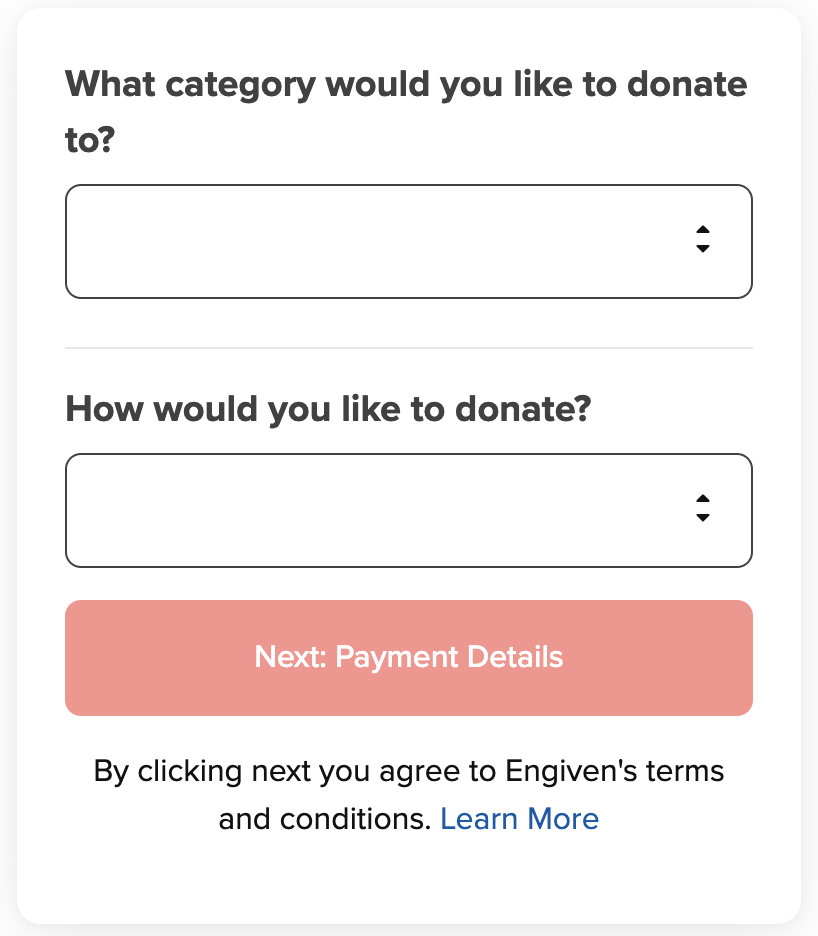The height and width of the screenshot is (936, 818).
Task: Focus the empty category select box
Action: point(408,241)
